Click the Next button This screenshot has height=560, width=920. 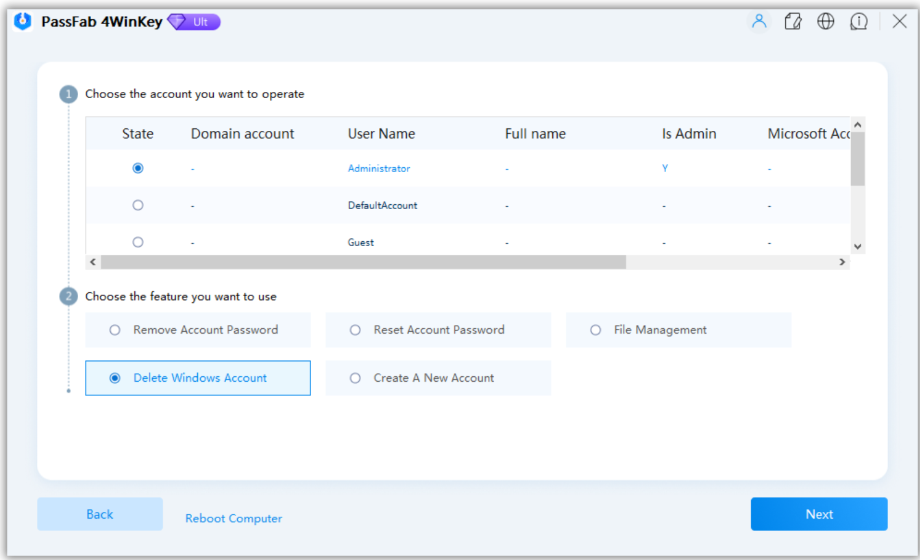(819, 514)
